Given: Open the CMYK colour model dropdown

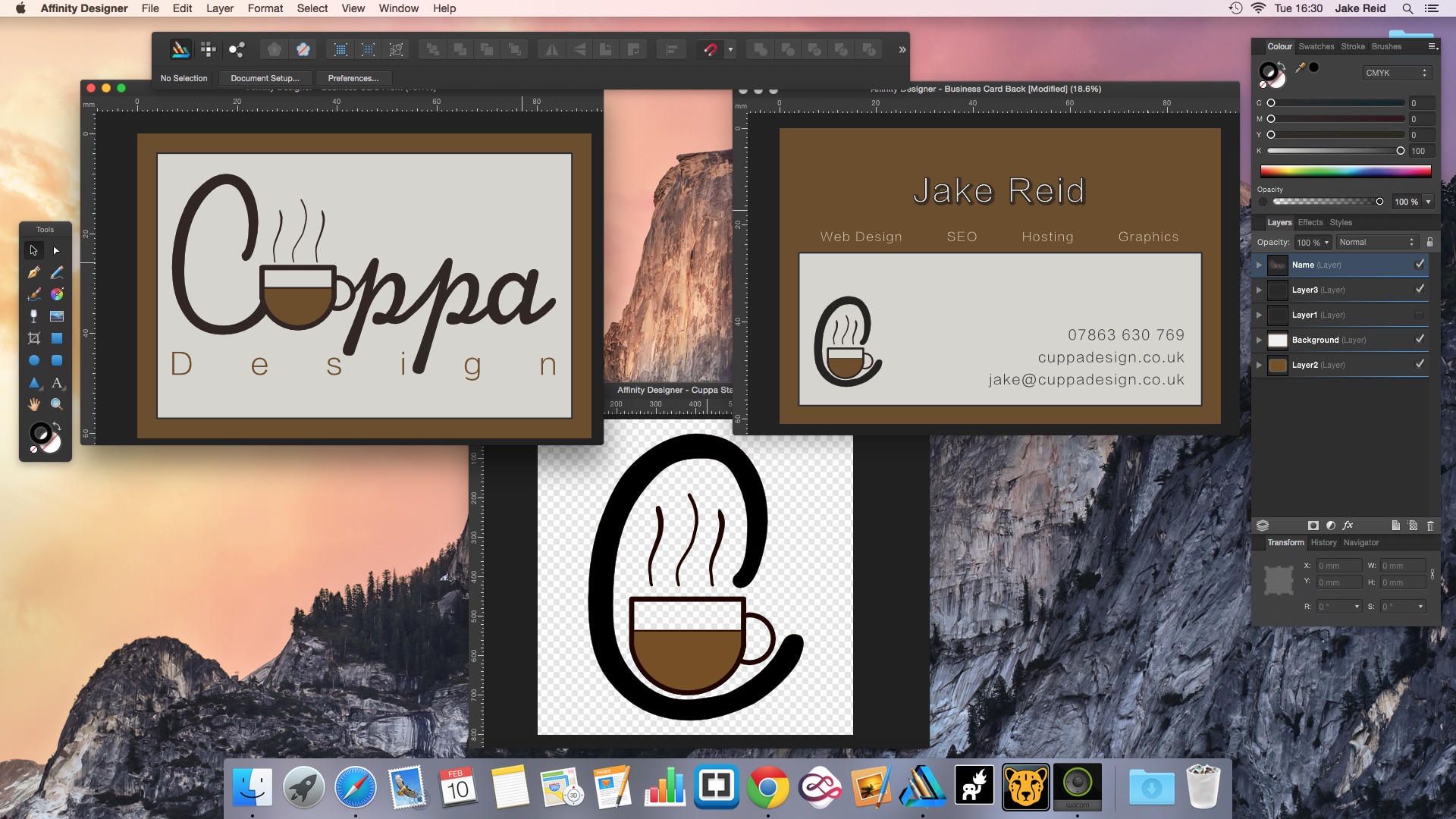Looking at the screenshot, I should [1396, 73].
